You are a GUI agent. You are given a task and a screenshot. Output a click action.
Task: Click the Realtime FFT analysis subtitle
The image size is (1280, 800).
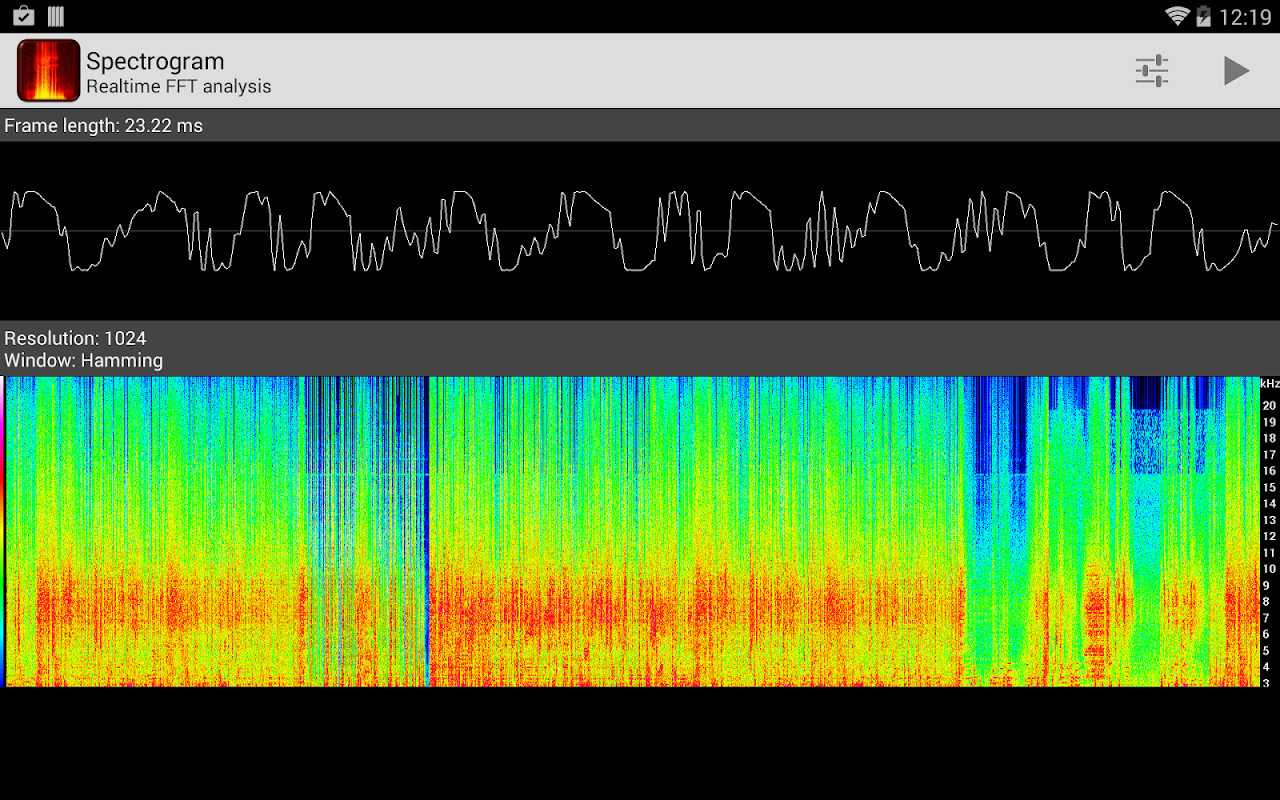click(x=178, y=87)
